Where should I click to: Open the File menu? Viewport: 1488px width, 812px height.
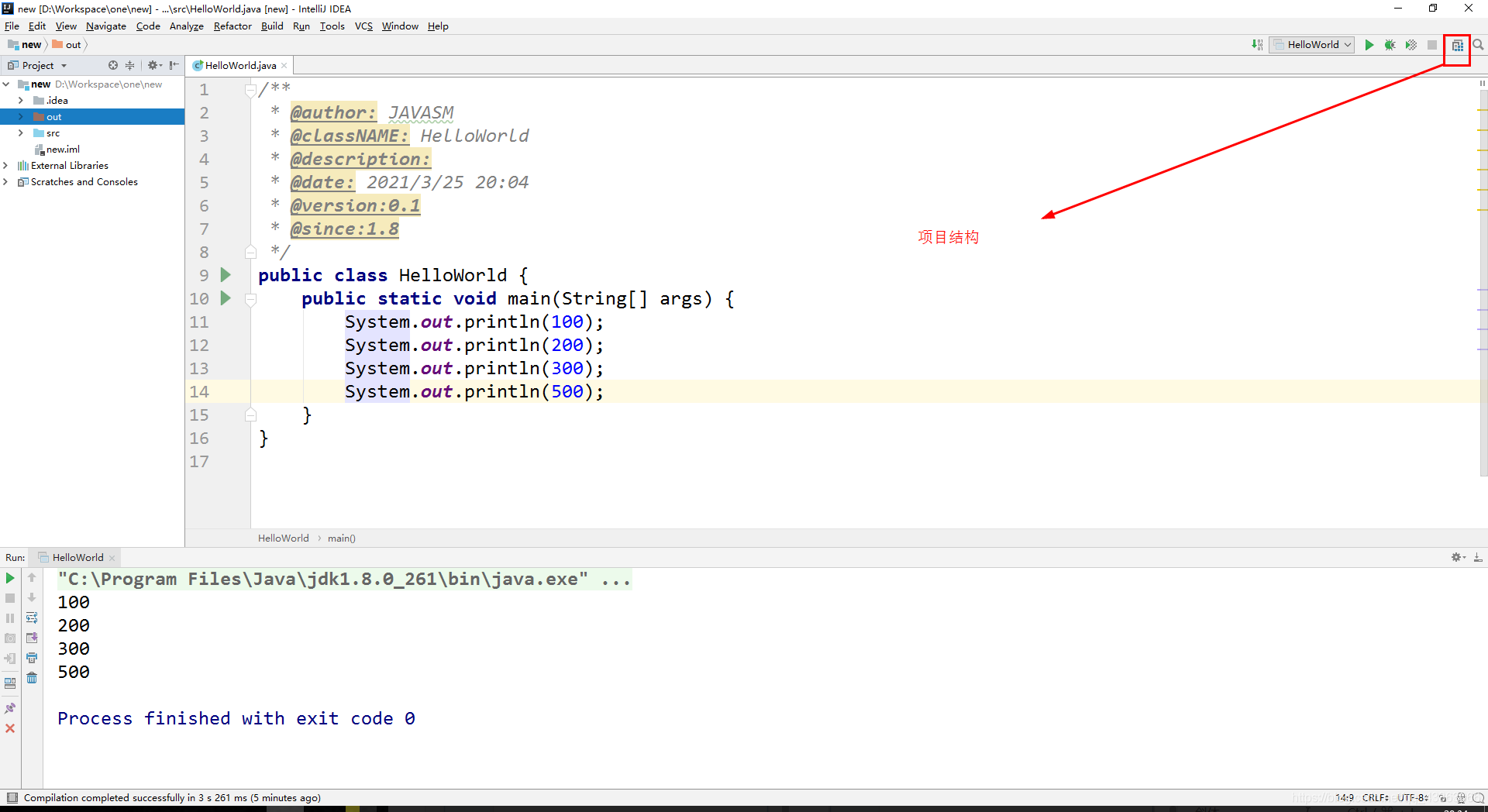coord(12,26)
